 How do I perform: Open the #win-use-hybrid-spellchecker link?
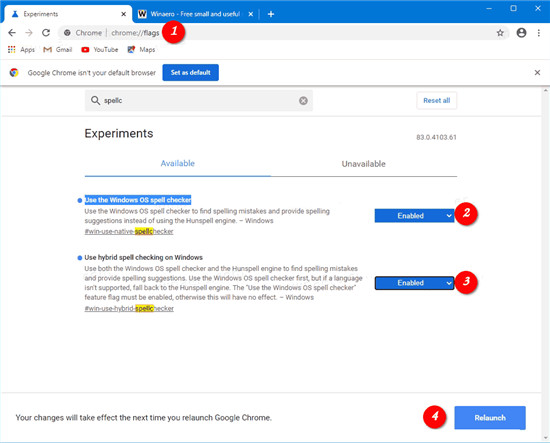click(129, 309)
